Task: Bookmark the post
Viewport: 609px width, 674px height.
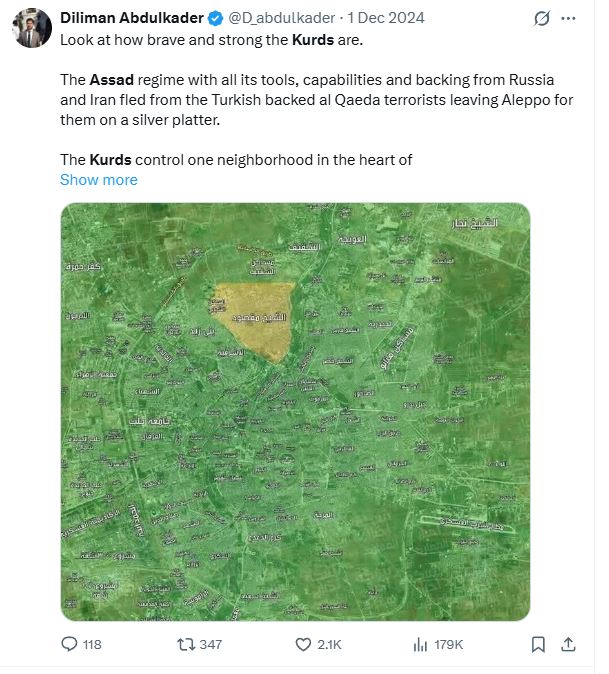Action: (x=538, y=644)
